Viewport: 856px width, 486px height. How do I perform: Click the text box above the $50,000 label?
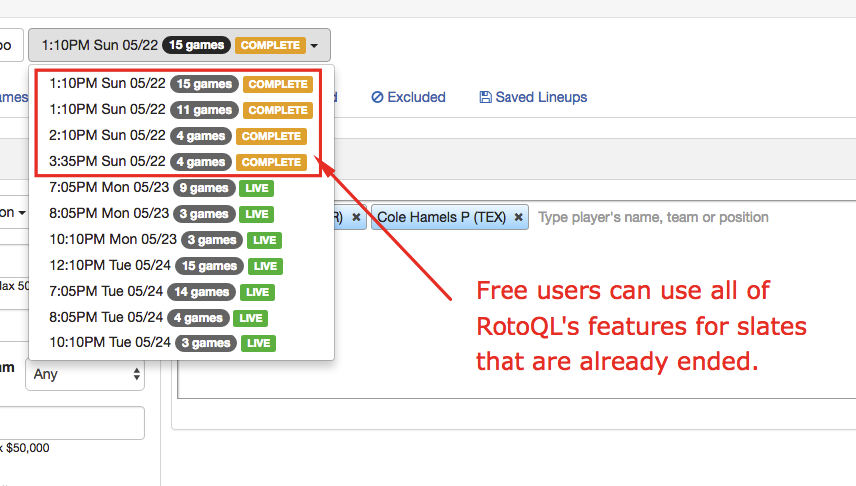tap(72, 423)
